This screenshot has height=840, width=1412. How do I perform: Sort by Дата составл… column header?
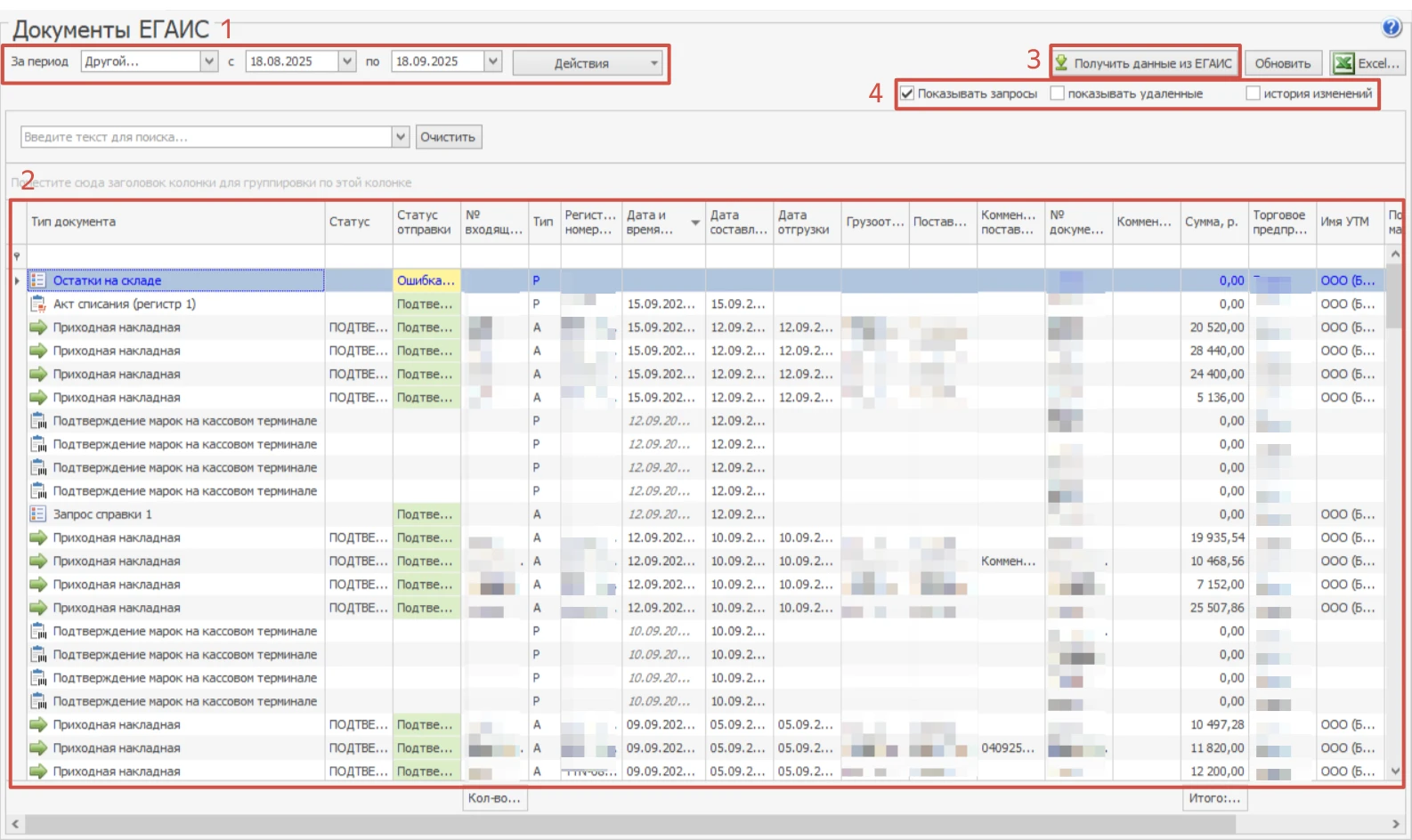(x=739, y=222)
